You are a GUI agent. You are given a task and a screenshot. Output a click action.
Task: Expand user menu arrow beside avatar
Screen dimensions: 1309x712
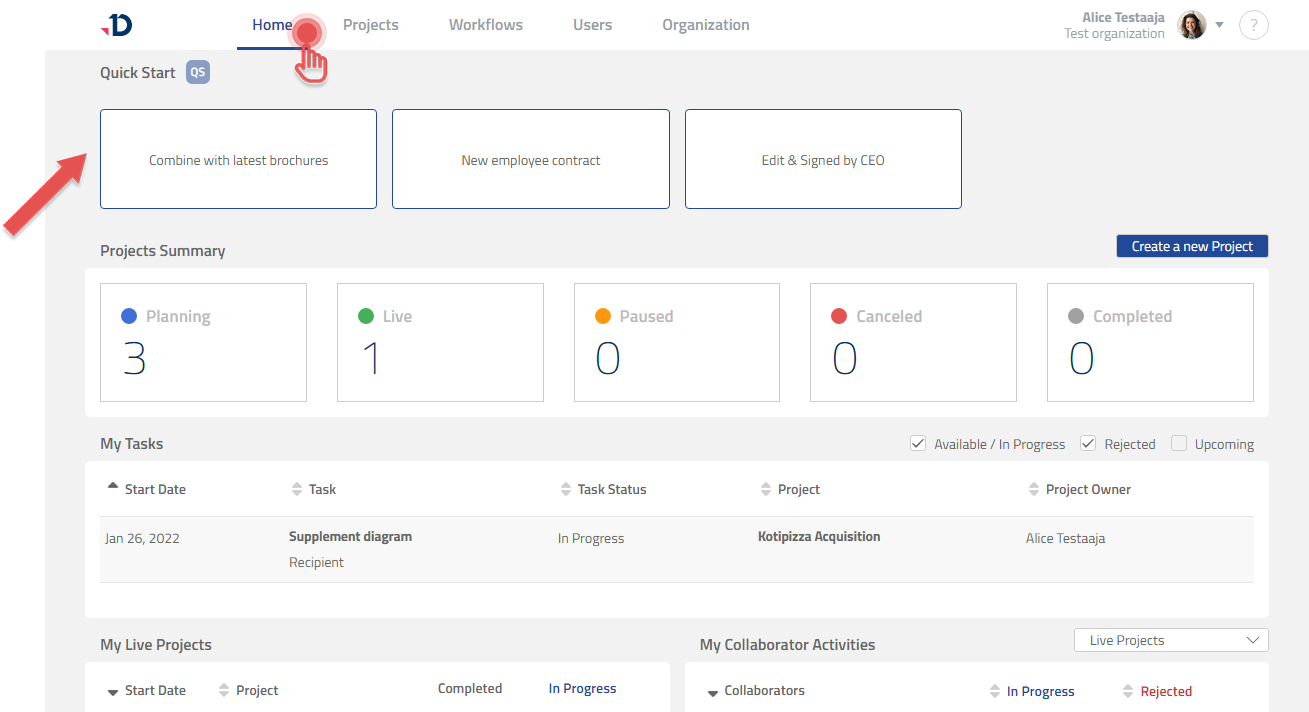pyautogui.click(x=1219, y=25)
